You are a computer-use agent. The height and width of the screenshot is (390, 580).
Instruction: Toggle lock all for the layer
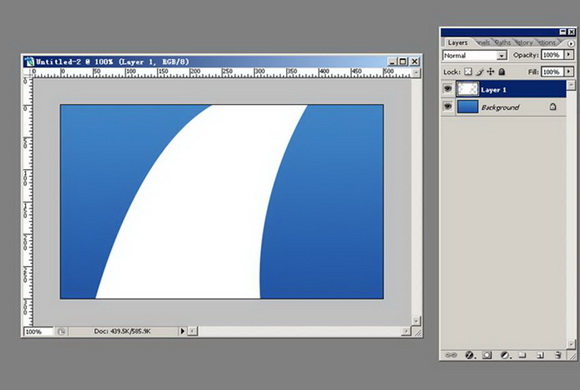(x=502, y=72)
